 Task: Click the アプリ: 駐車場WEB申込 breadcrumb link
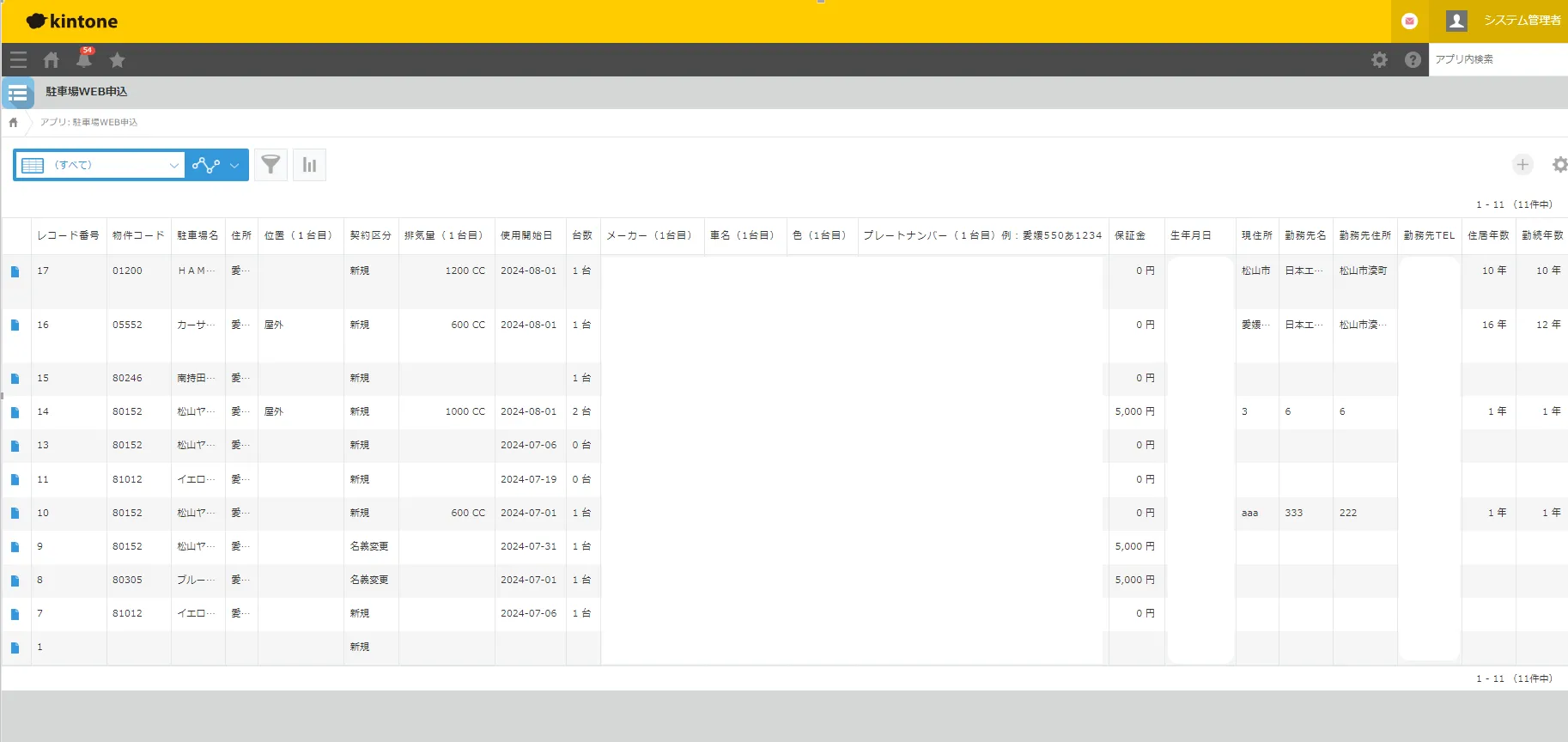[88, 123]
